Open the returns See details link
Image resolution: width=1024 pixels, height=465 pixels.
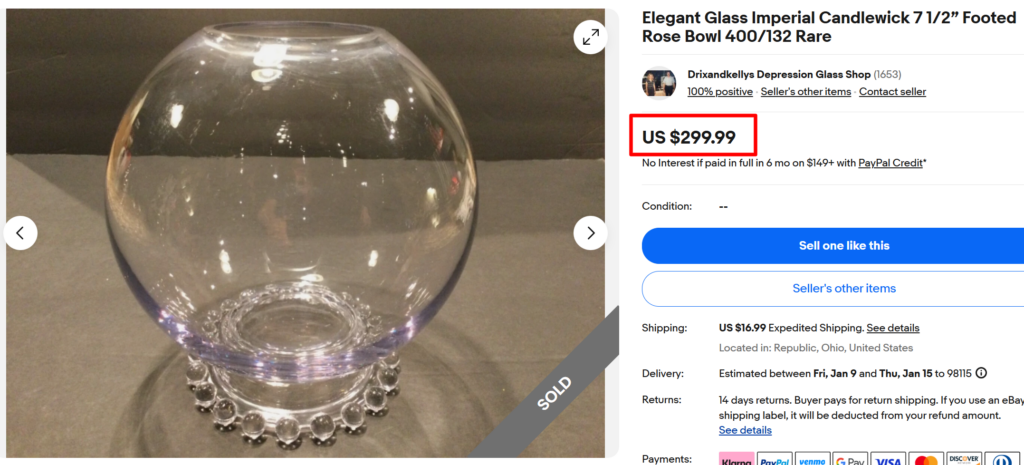[745, 430]
